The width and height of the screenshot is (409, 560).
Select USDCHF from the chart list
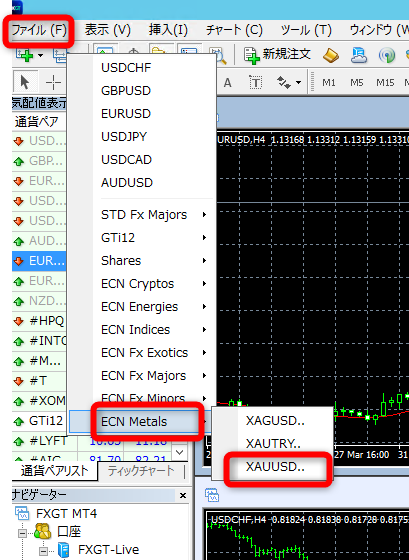pos(141,68)
